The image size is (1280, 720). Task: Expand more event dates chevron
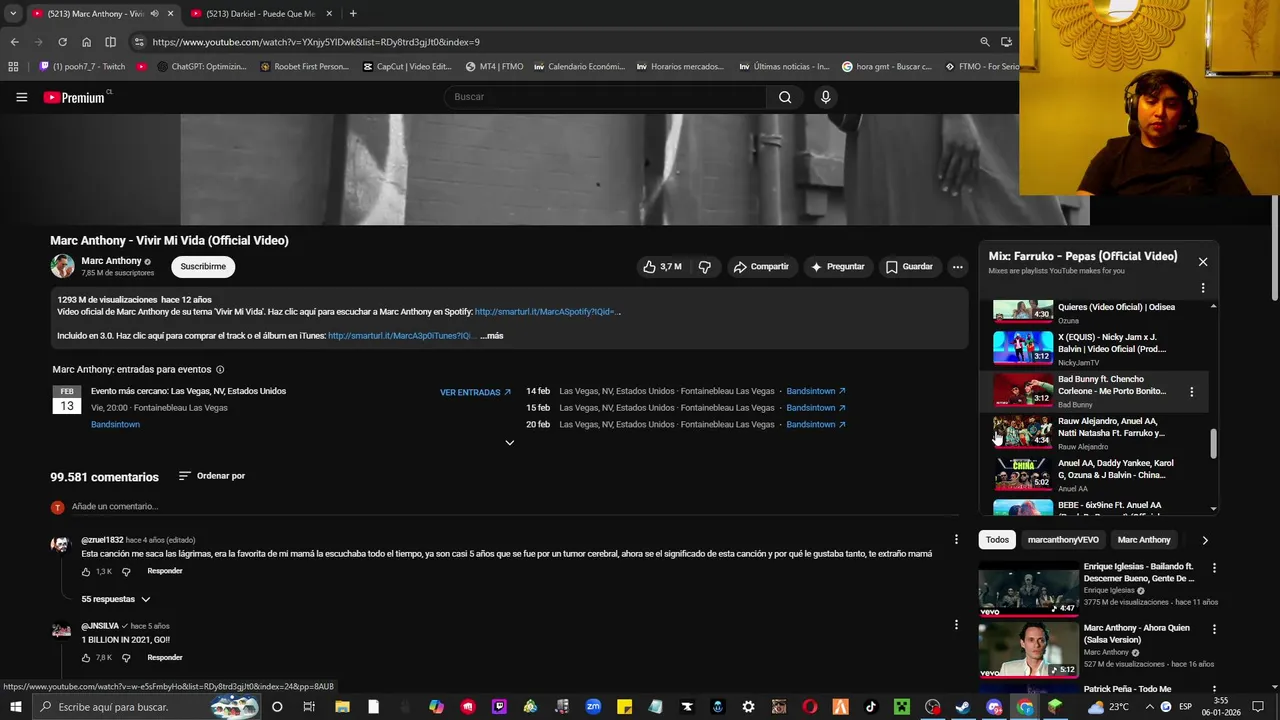point(509,443)
